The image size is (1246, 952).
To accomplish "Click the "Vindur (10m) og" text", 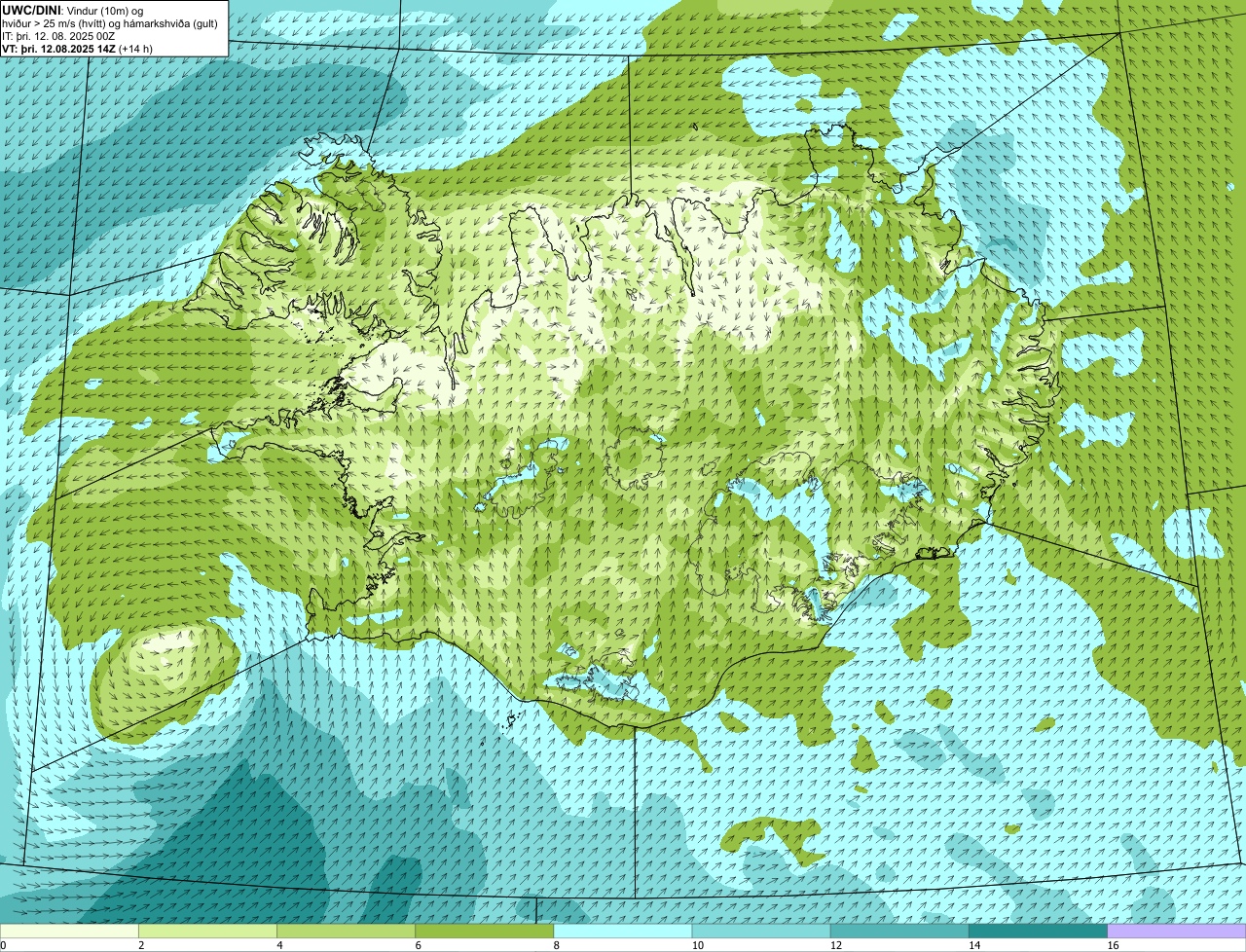I will click(x=105, y=11).
